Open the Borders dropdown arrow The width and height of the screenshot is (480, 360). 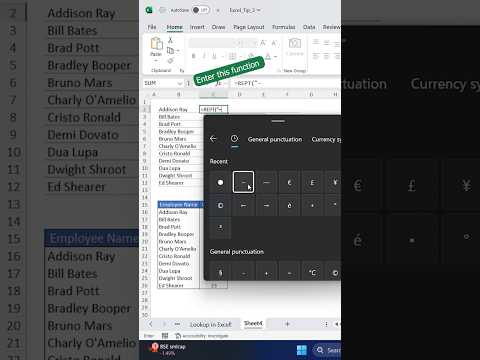pos(240,57)
